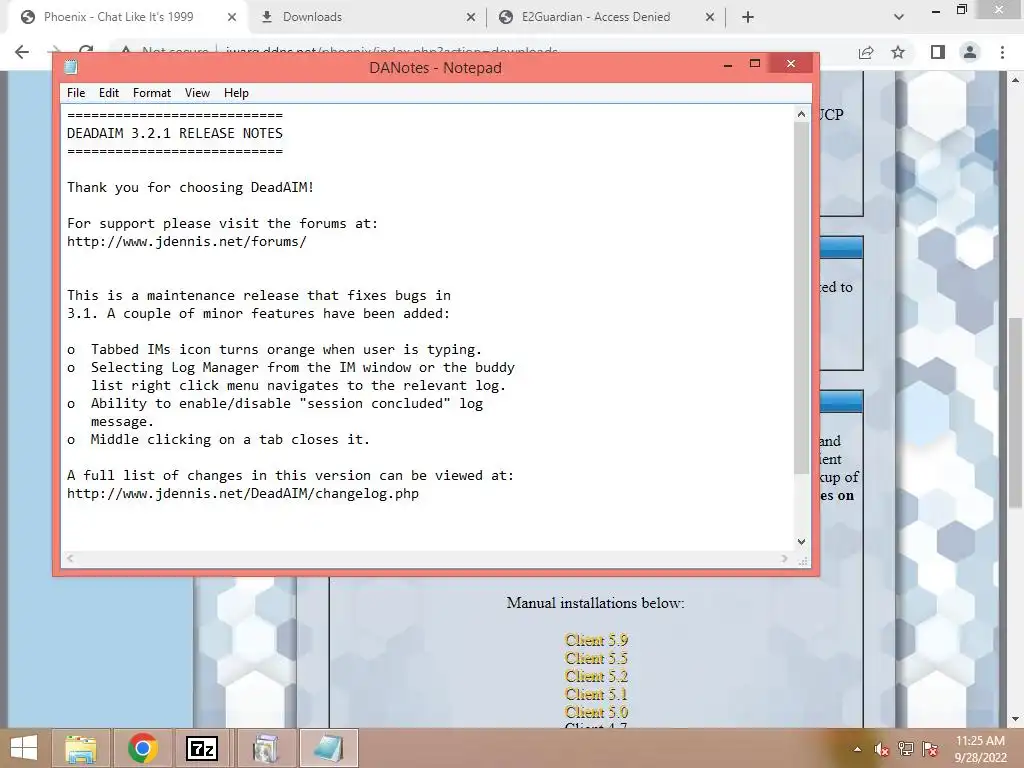Open Action Center flag tray icon
Screen dimensions: 1024x768
click(x=930, y=749)
